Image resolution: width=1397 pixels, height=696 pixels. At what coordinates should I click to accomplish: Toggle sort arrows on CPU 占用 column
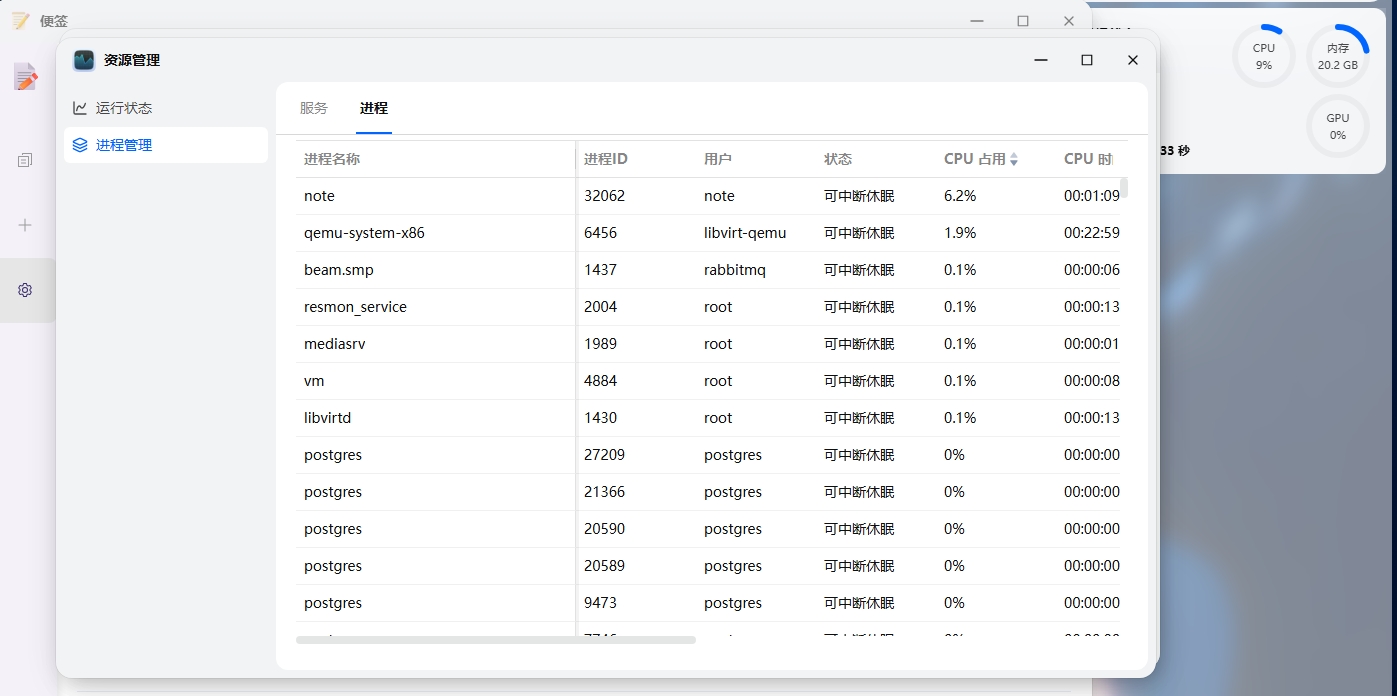tap(1014, 159)
